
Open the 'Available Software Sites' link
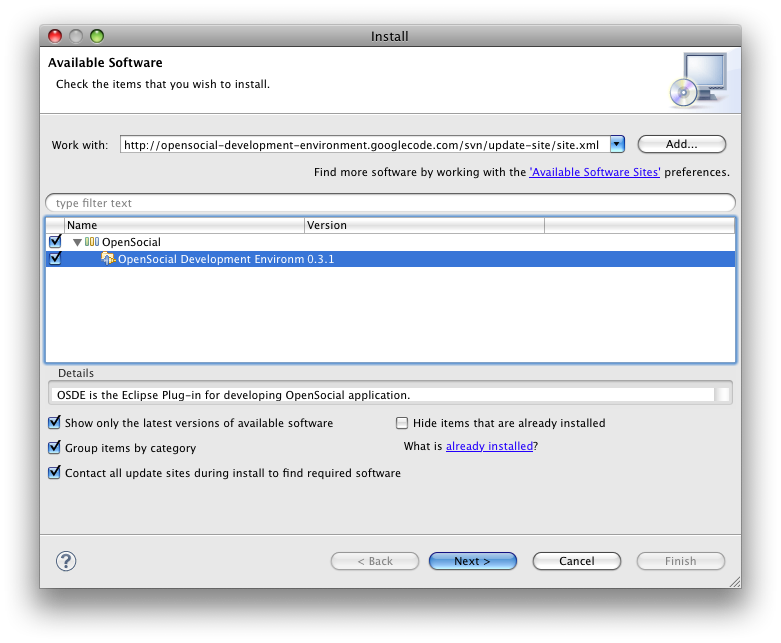595,172
